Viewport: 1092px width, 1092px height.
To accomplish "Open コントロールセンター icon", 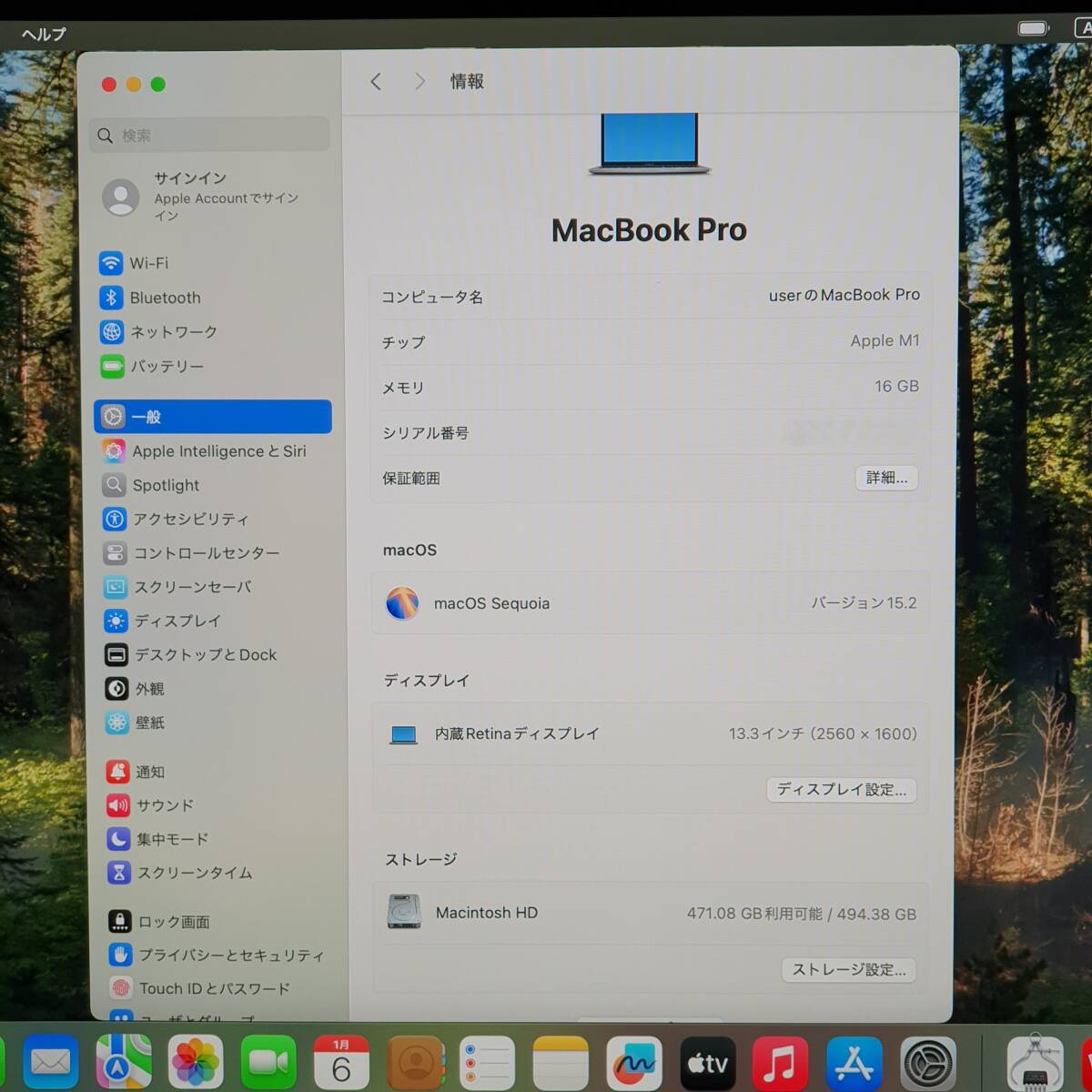I will click(116, 553).
